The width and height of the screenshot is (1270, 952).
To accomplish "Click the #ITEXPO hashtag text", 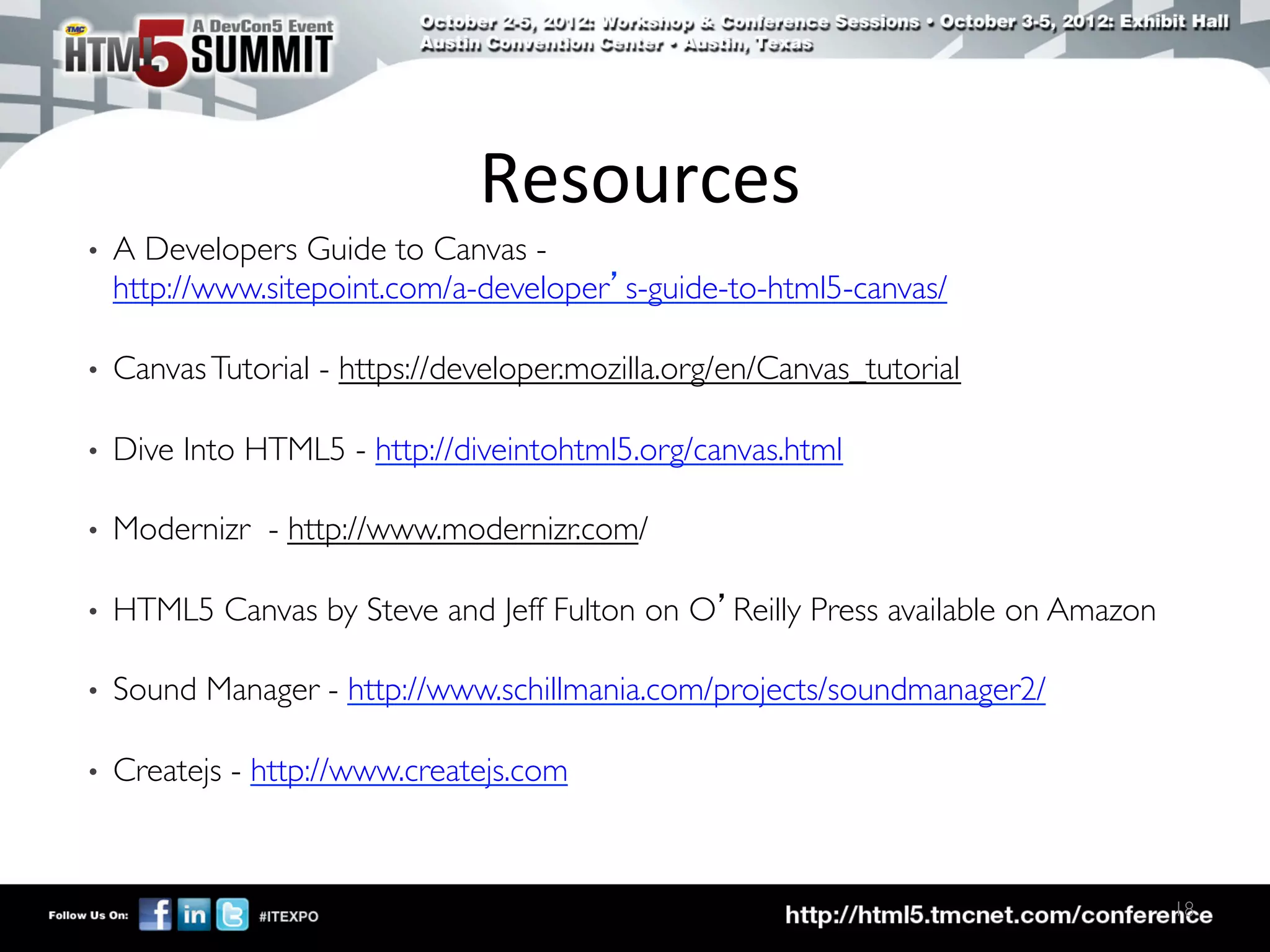I will 288,917.
